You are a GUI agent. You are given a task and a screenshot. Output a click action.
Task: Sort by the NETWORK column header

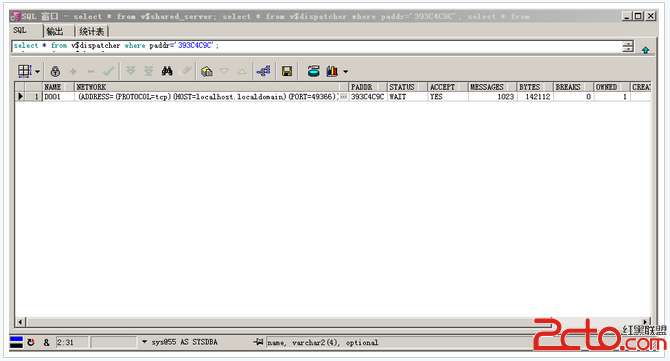click(212, 87)
